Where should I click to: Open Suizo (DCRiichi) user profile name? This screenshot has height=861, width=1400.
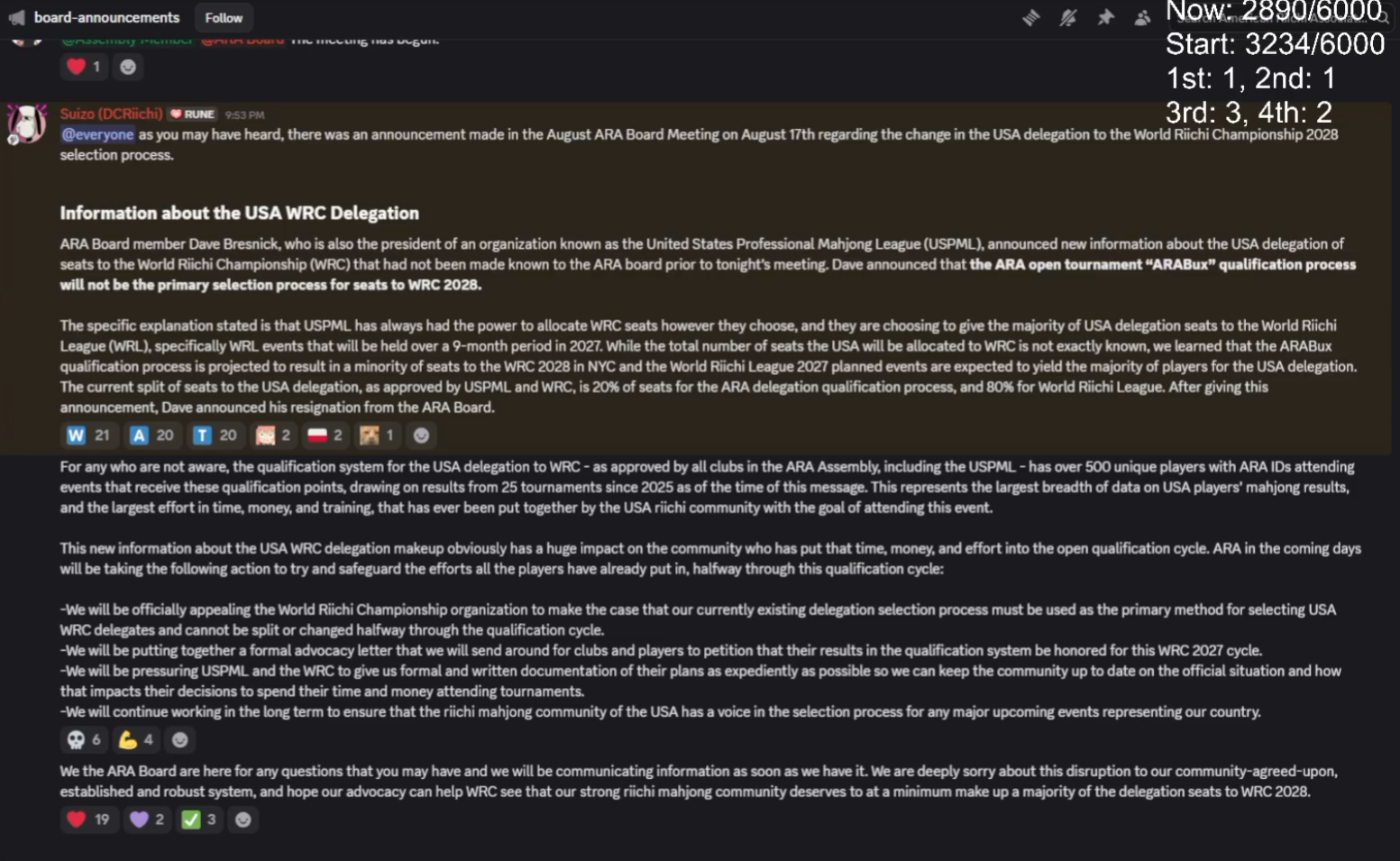[x=111, y=114]
